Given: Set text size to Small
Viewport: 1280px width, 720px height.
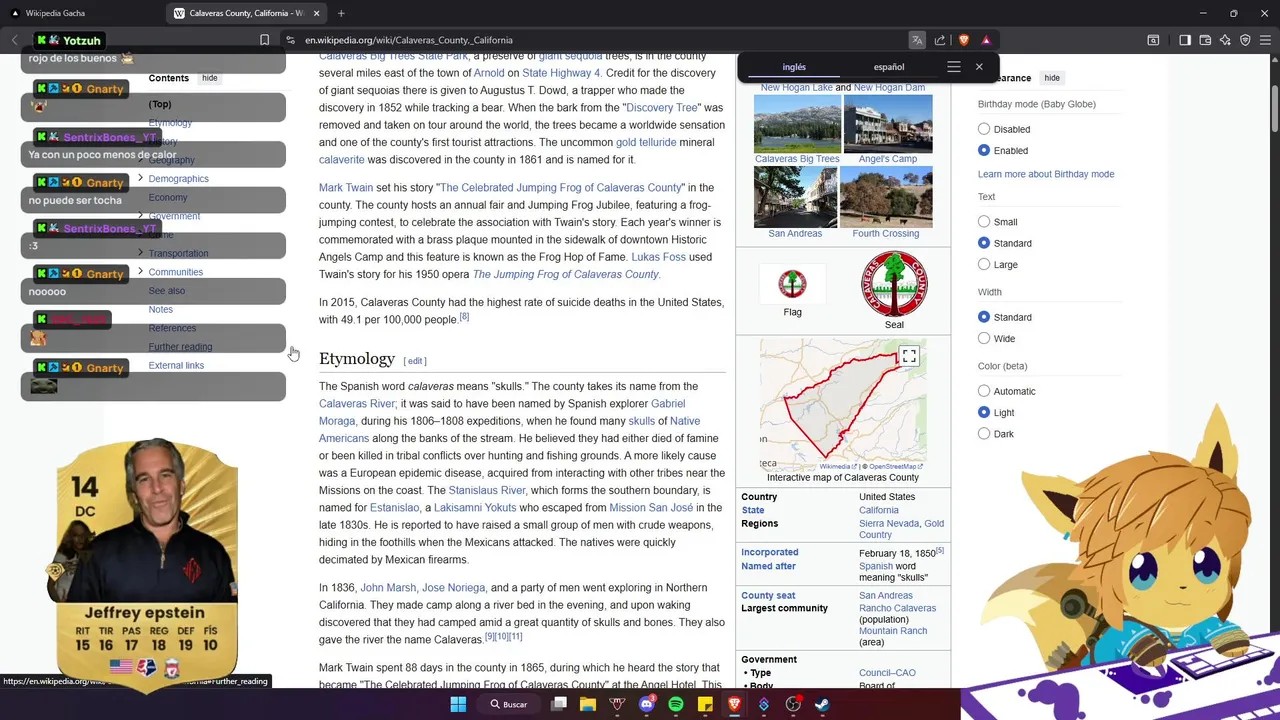Looking at the screenshot, I should coord(984,222).
